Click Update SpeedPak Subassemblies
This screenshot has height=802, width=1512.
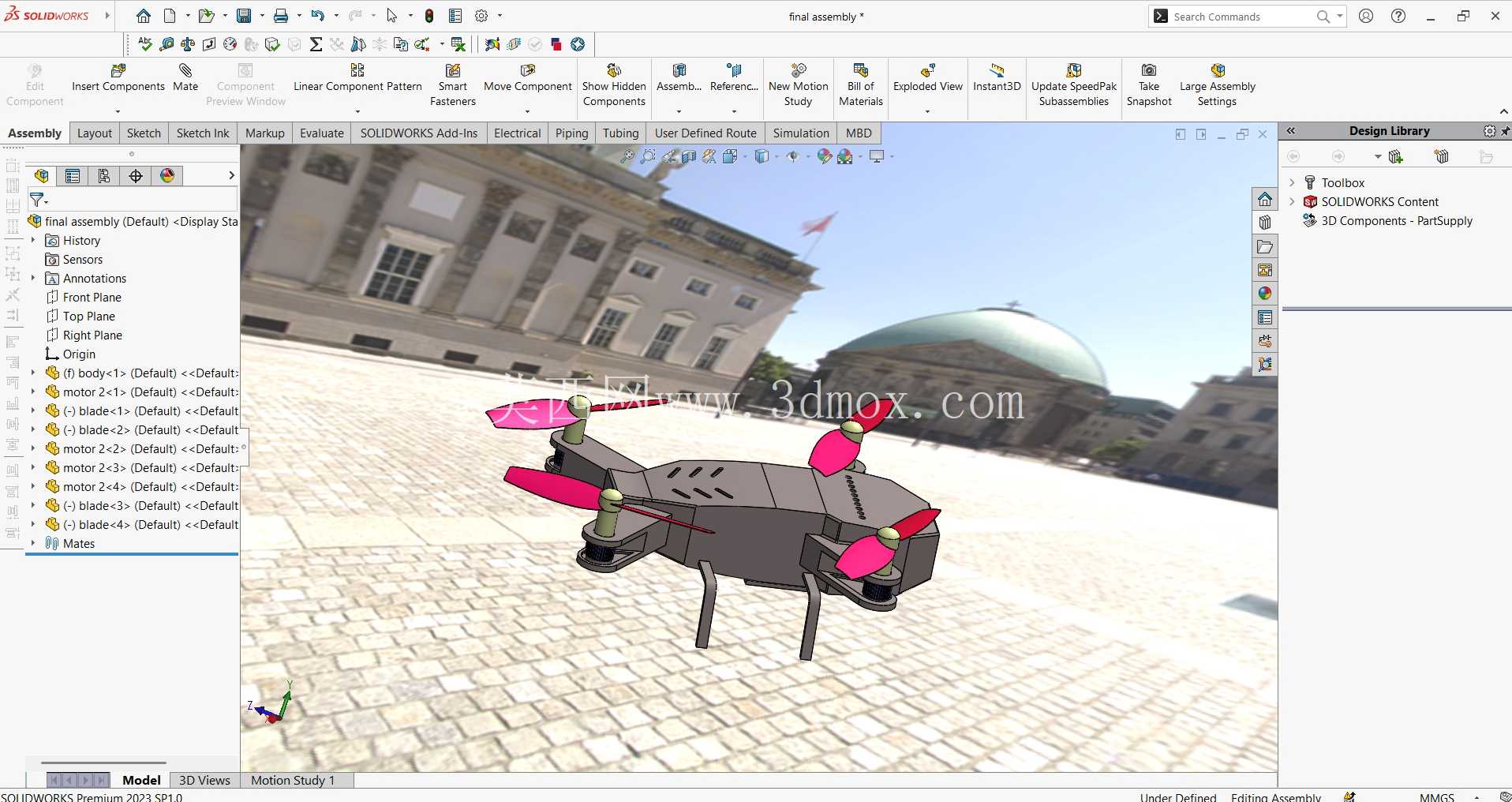(x=1074, y=84)
